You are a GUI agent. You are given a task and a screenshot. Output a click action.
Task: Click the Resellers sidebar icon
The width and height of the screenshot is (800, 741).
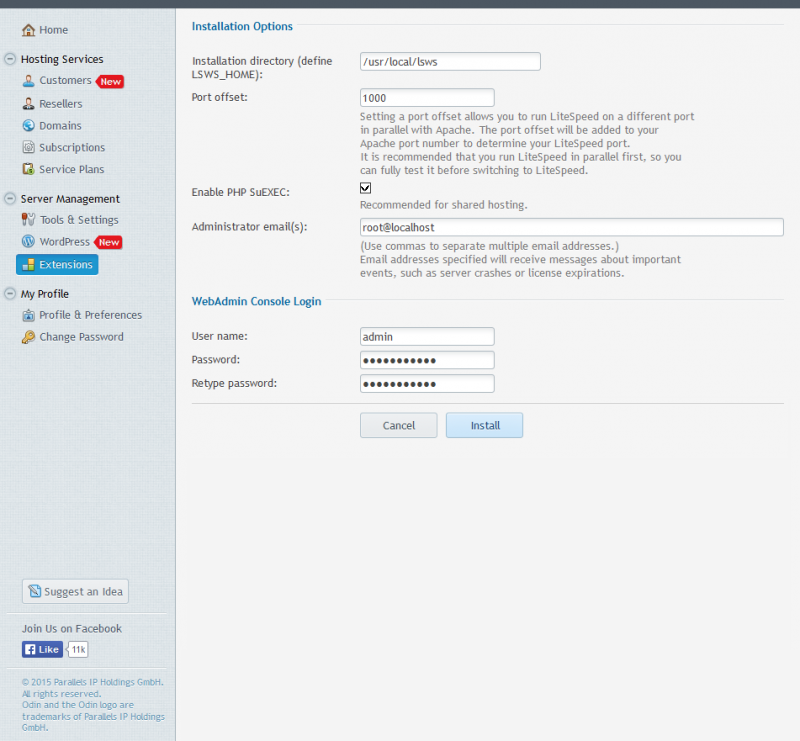click(29, 104)
